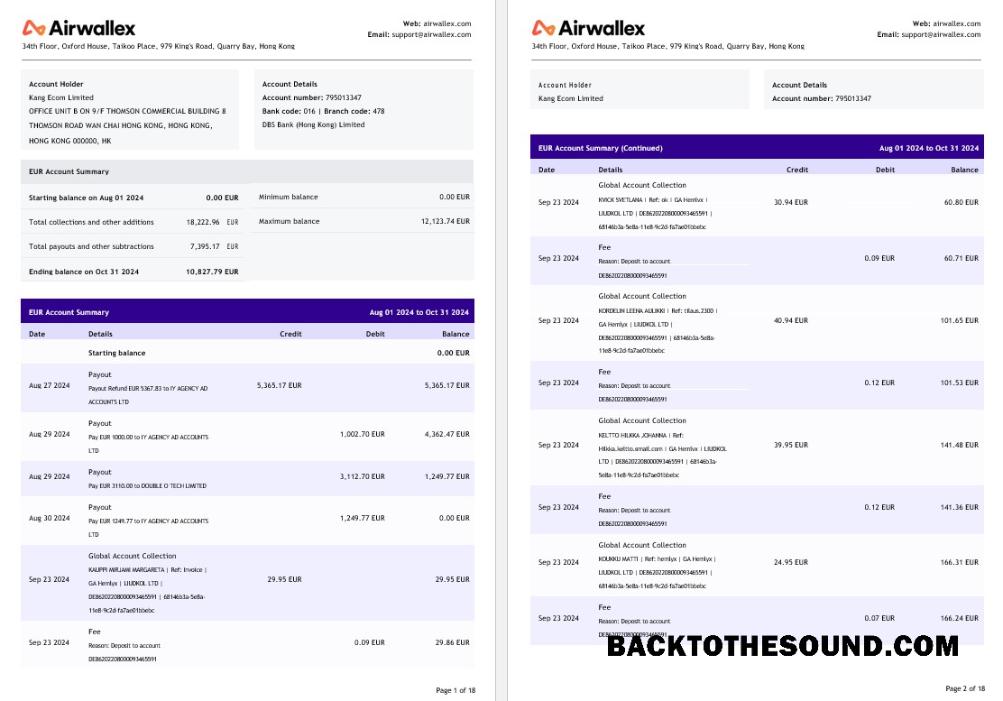Click the Airwallex logo on page 2
The width and height of the screenshot is (1003, 701).
[588, 28]
